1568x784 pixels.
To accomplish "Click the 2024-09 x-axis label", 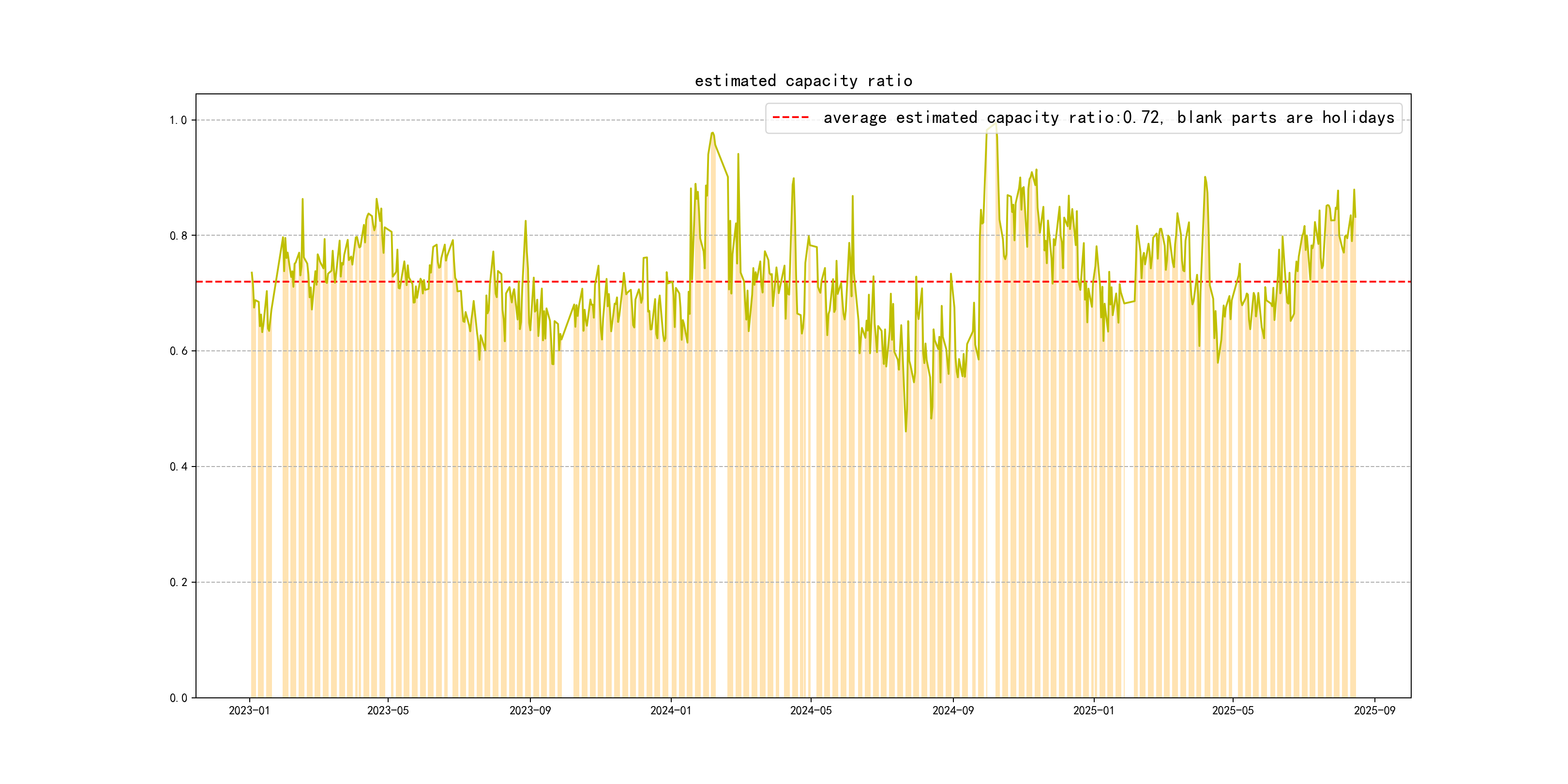I will click(x=952, y=710).
